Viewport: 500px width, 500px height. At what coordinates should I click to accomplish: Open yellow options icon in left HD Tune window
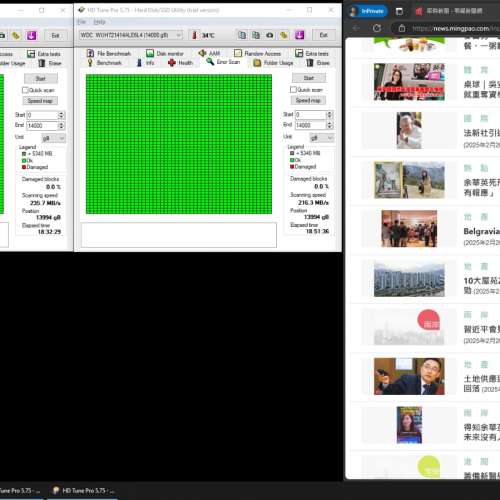coord(16,35)
